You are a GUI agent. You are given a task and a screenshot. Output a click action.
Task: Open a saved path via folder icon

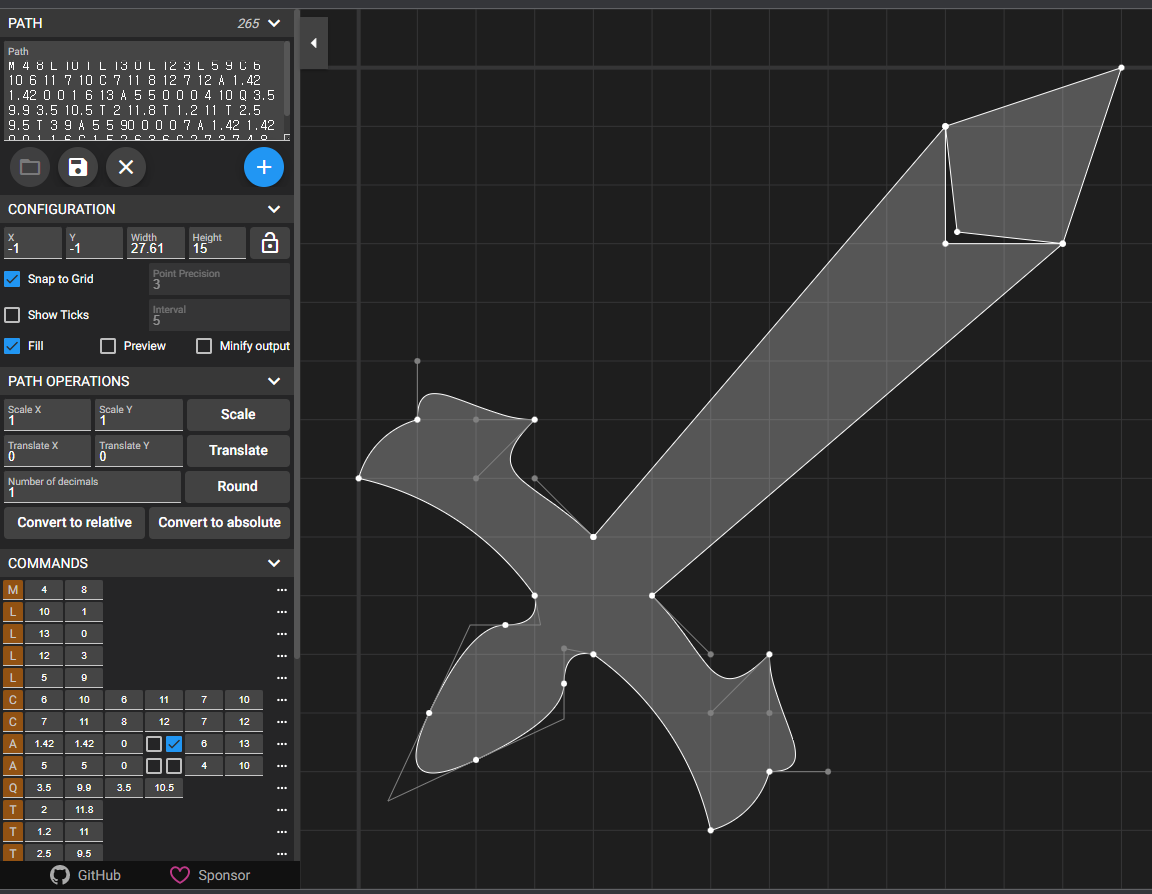[30, 167]
